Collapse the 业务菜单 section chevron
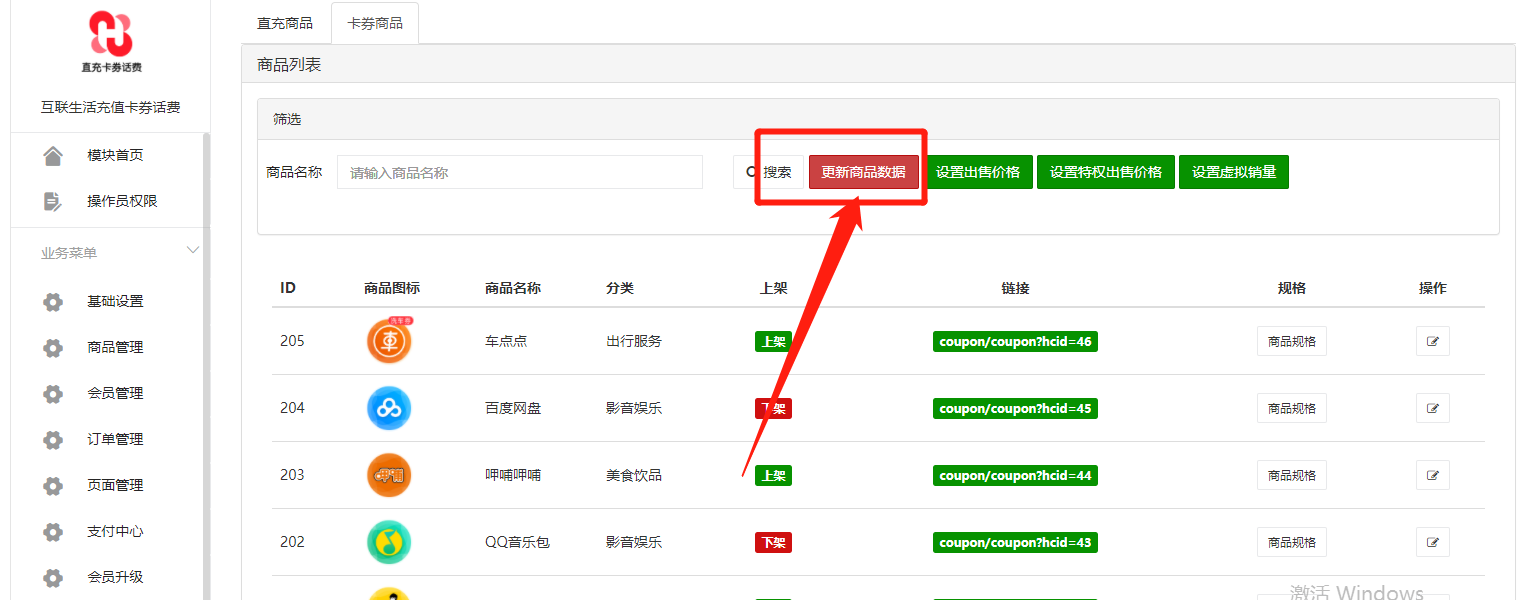1530x600 pixels. point(193,251)
